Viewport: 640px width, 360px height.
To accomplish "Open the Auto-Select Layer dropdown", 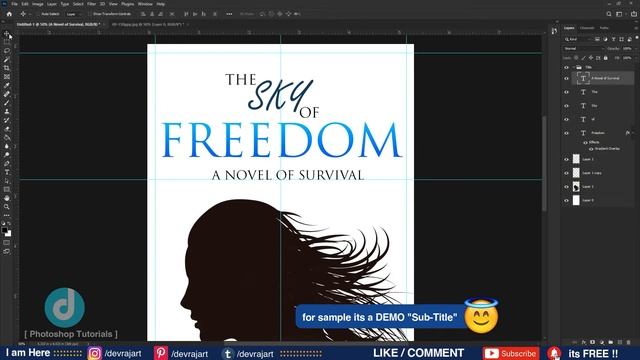I will 73,14.
